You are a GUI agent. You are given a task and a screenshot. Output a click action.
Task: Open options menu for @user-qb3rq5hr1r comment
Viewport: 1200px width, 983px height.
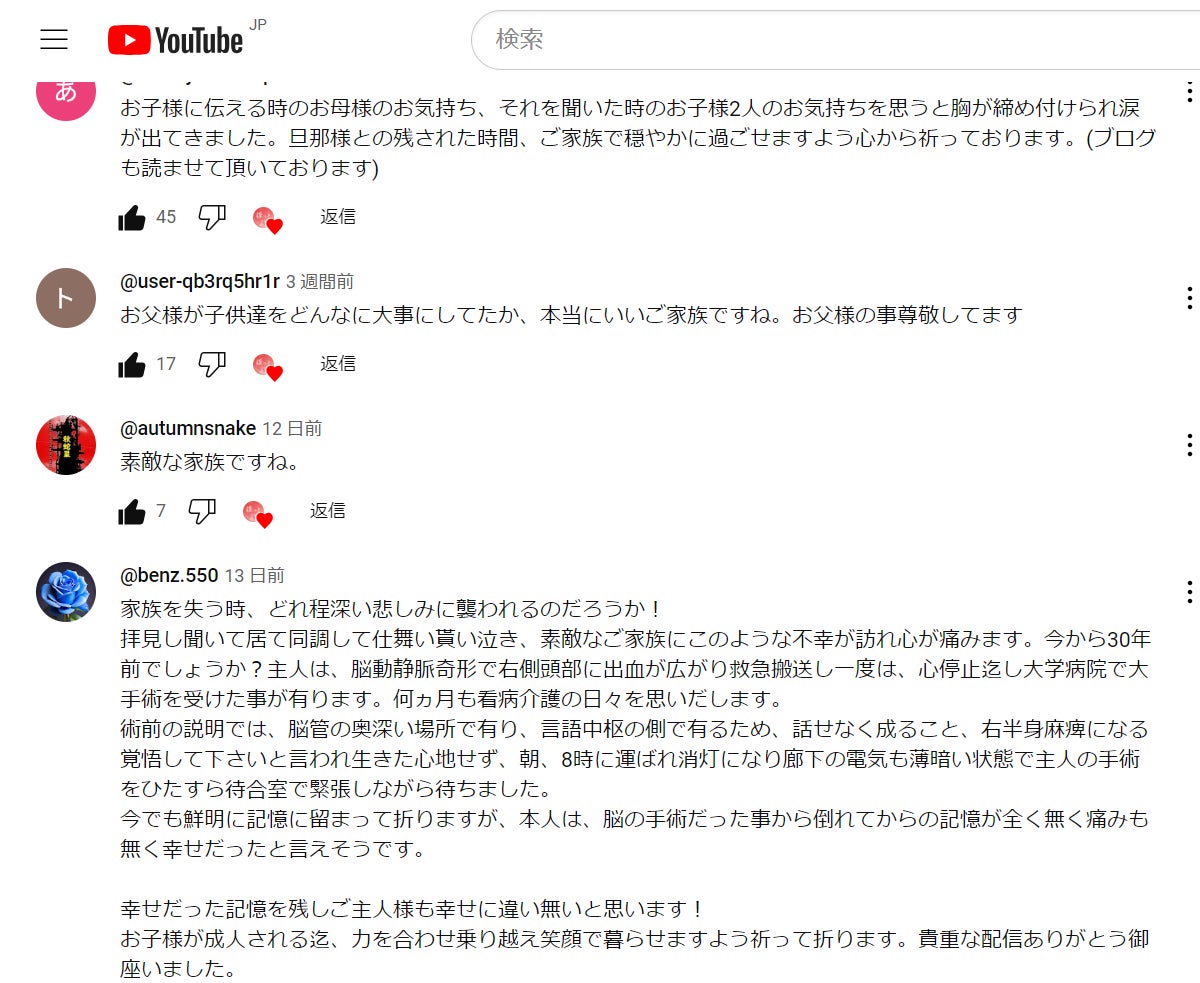tap(1189, 297)
